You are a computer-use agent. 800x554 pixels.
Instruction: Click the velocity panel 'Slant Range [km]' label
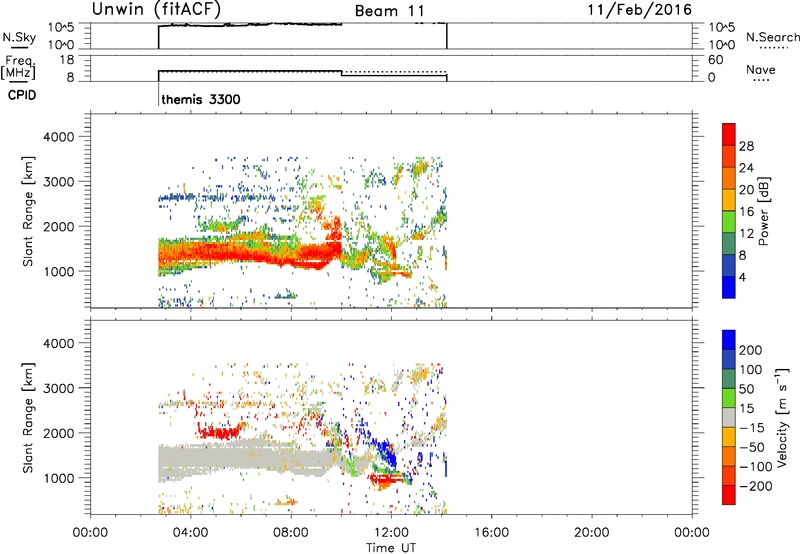pos(28,418)
